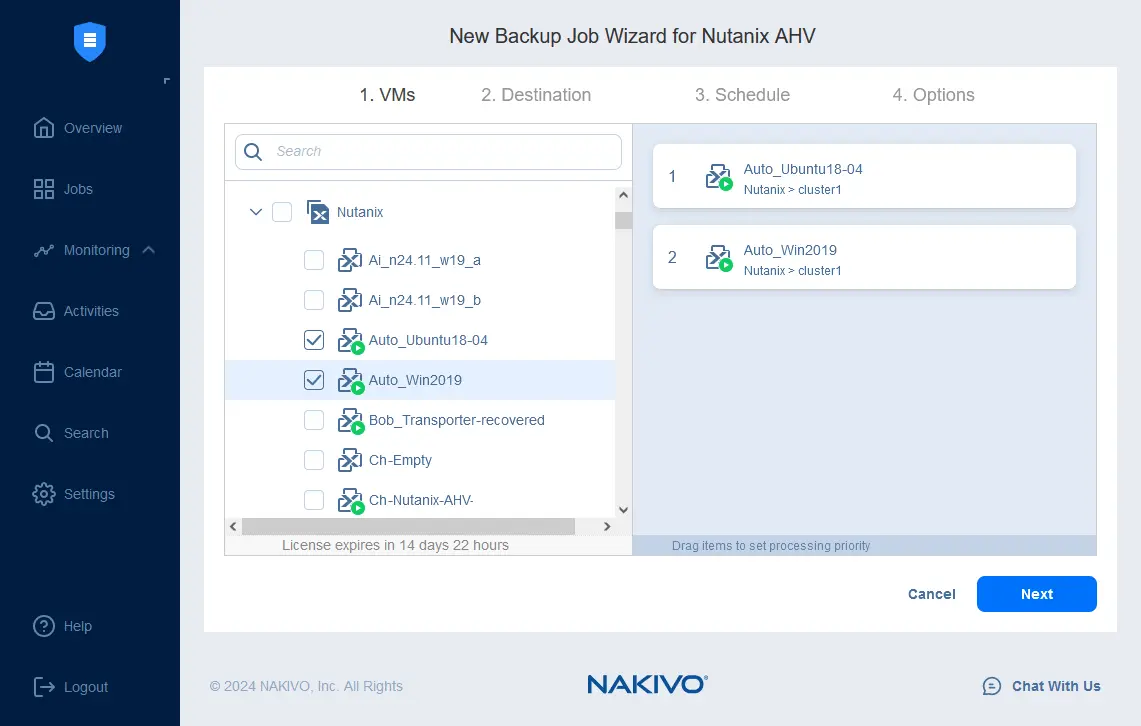Click into the VM Search input field
The image size is (1141, 726).
[x=428, y=151]
